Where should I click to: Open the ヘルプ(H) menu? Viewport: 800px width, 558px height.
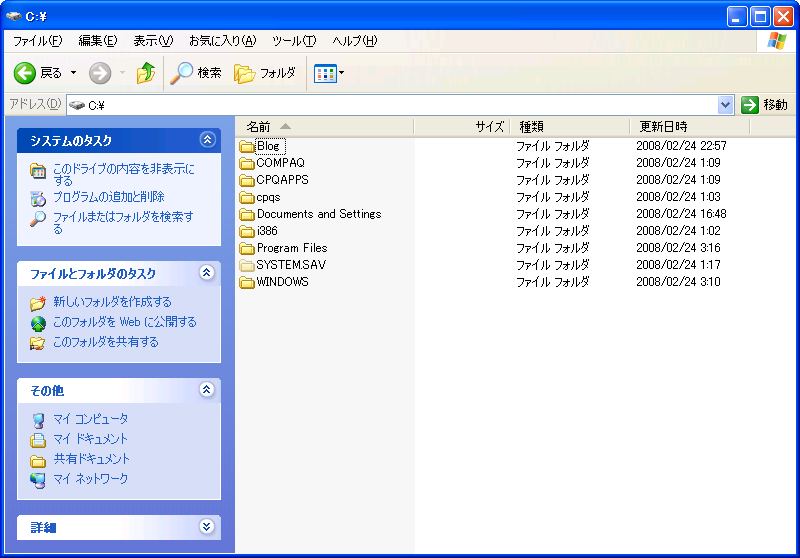point(355,41)
